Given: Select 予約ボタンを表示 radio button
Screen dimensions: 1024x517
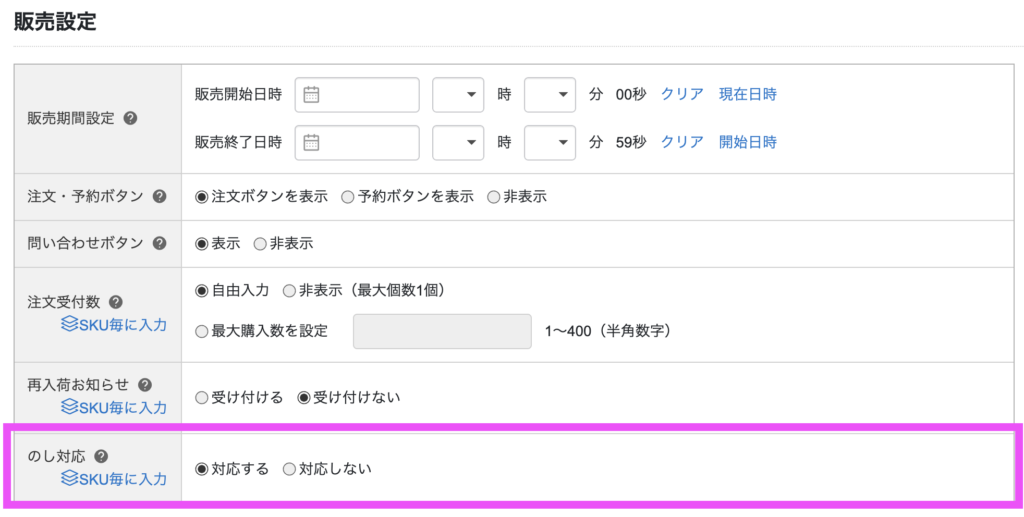Looking at the screenshot, I should [348, 196].
